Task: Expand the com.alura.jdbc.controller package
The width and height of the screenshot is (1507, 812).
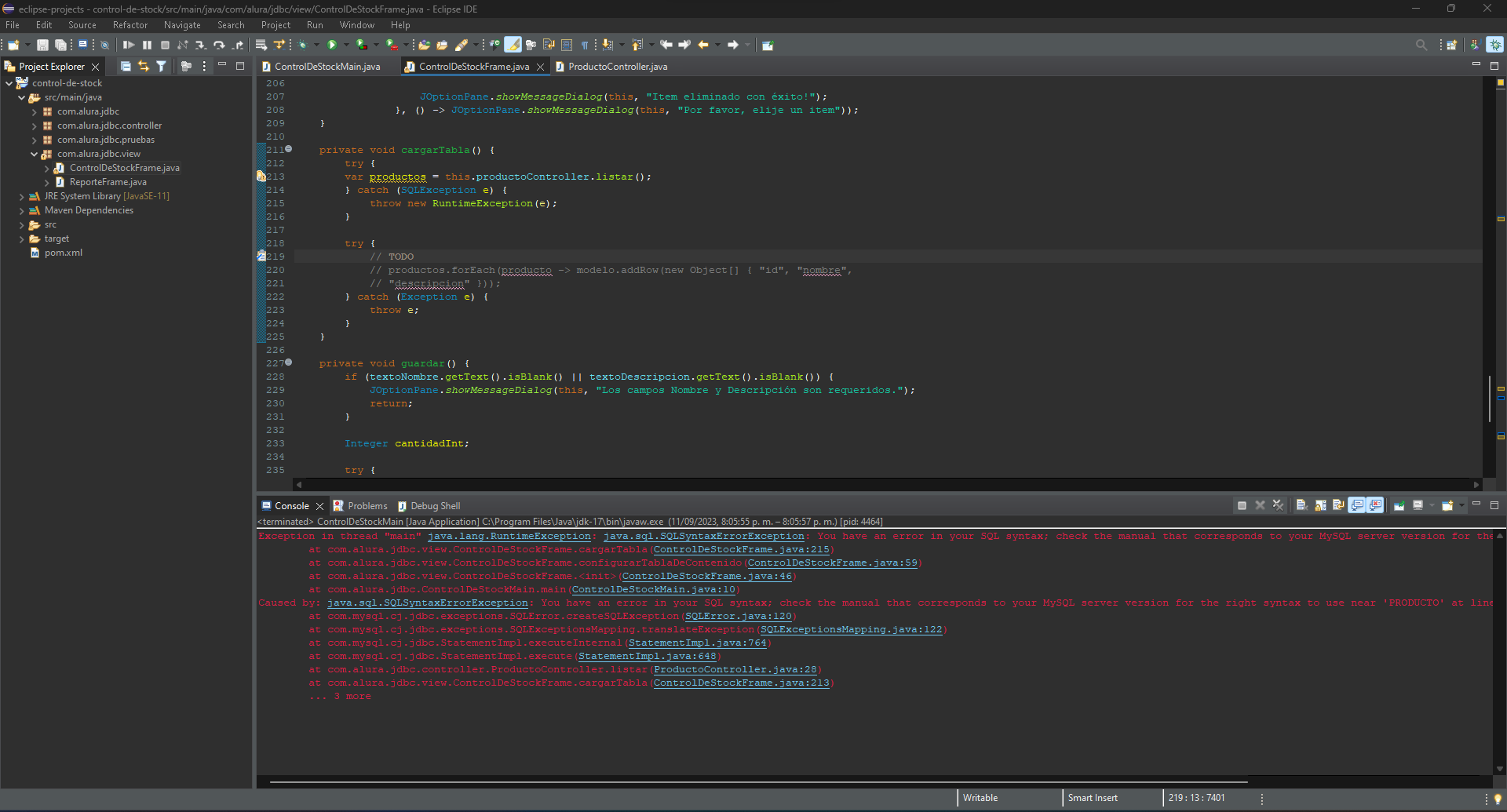Action: tap(35, 126)
